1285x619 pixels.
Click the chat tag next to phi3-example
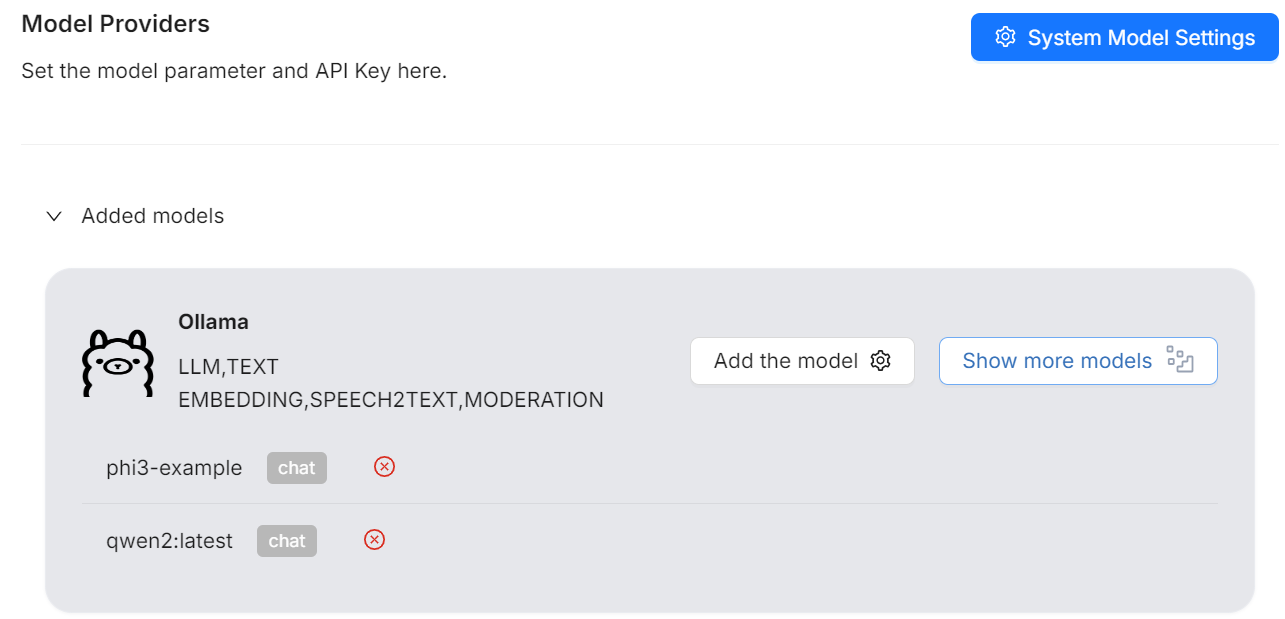tap(297, 468)
